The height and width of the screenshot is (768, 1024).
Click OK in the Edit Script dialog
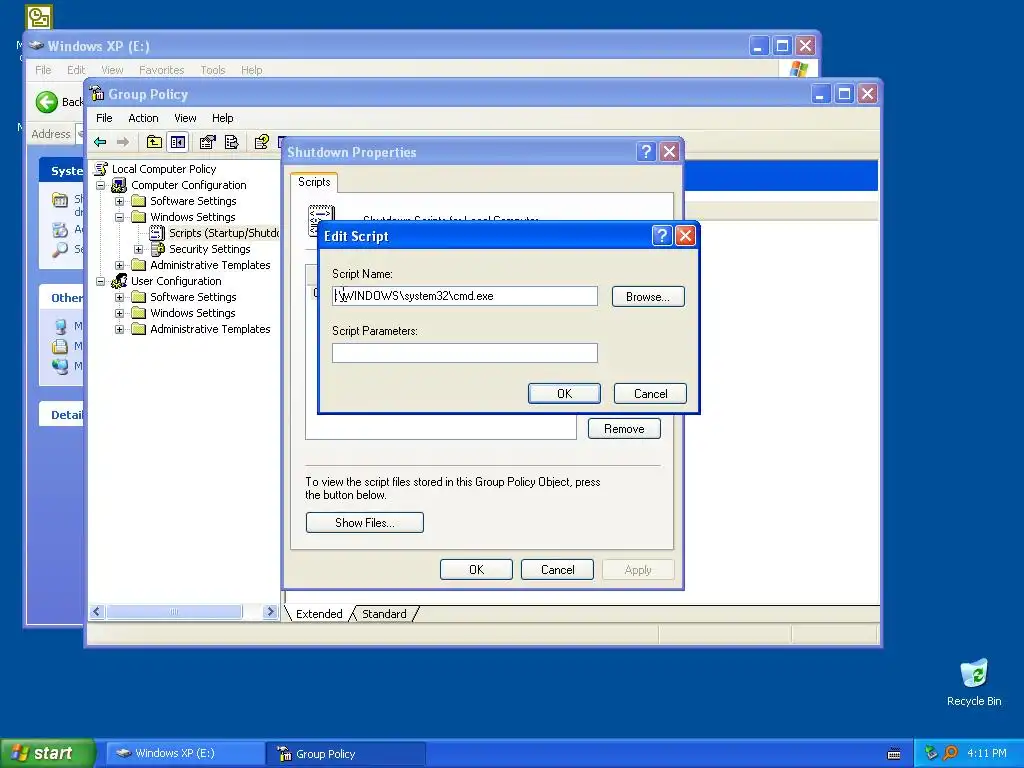tap(564, 394)
